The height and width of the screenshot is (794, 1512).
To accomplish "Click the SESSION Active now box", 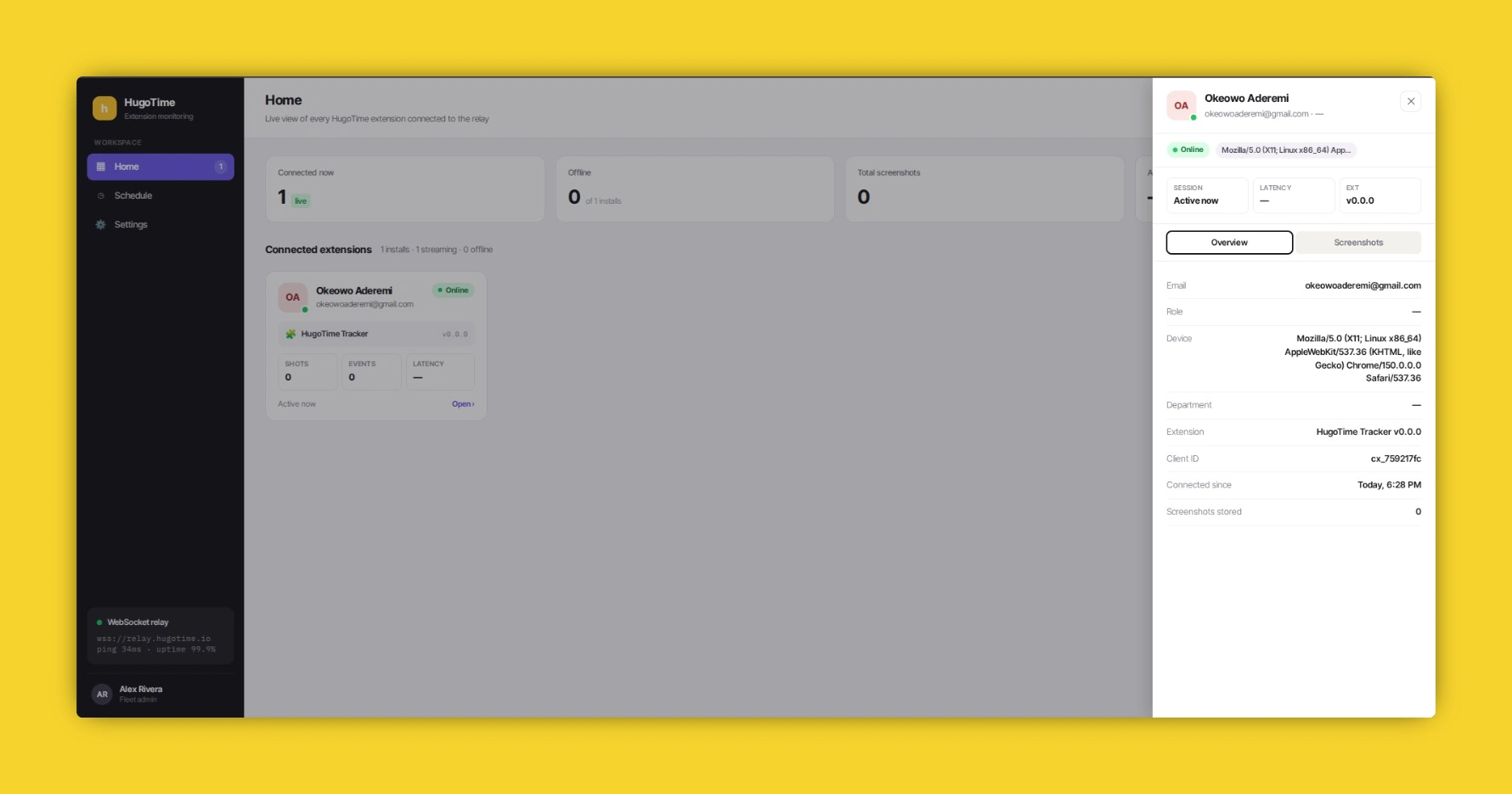I will pos(1207,195).
